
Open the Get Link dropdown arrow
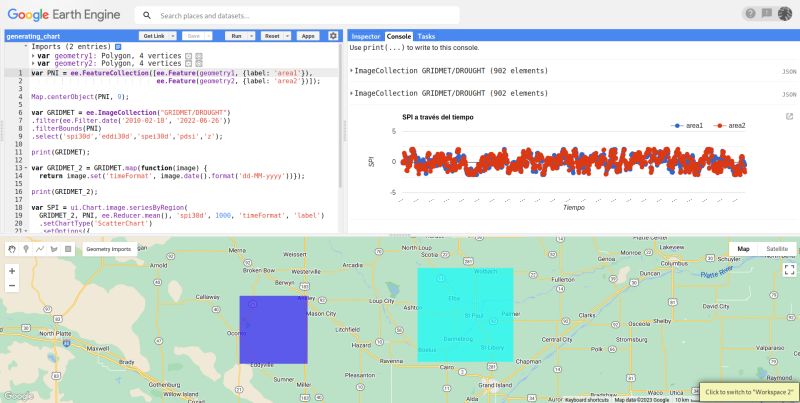pyautogui.click(x=172, y=36)
